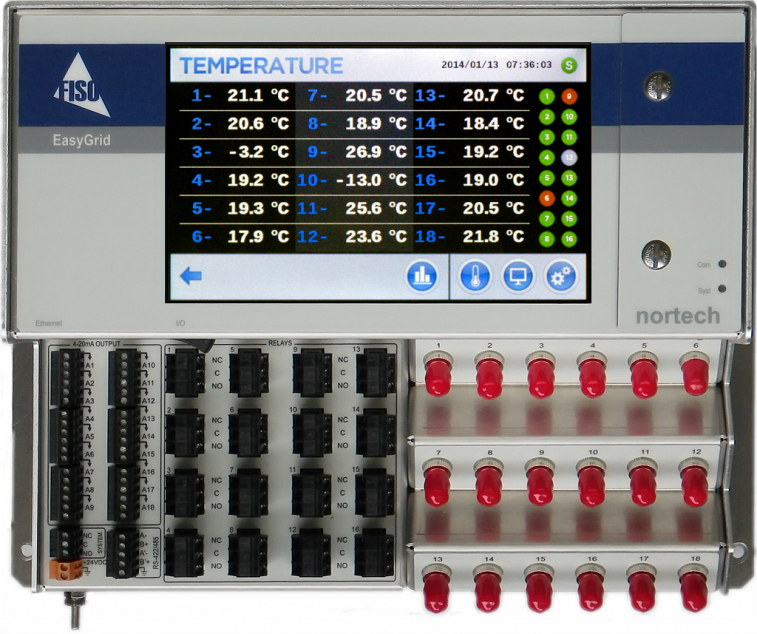Viewport: 757px width, 634px height.
Task: Open the bar chart view
Action: pyautogui.click(x=421, y=277)
